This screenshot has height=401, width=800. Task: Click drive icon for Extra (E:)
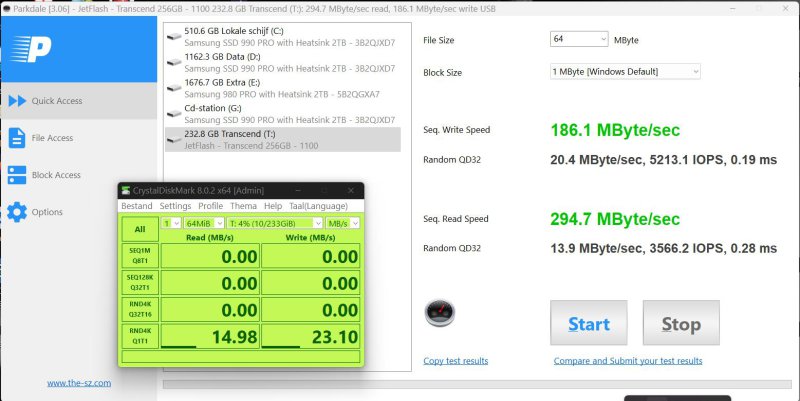[x=174, y=88]
